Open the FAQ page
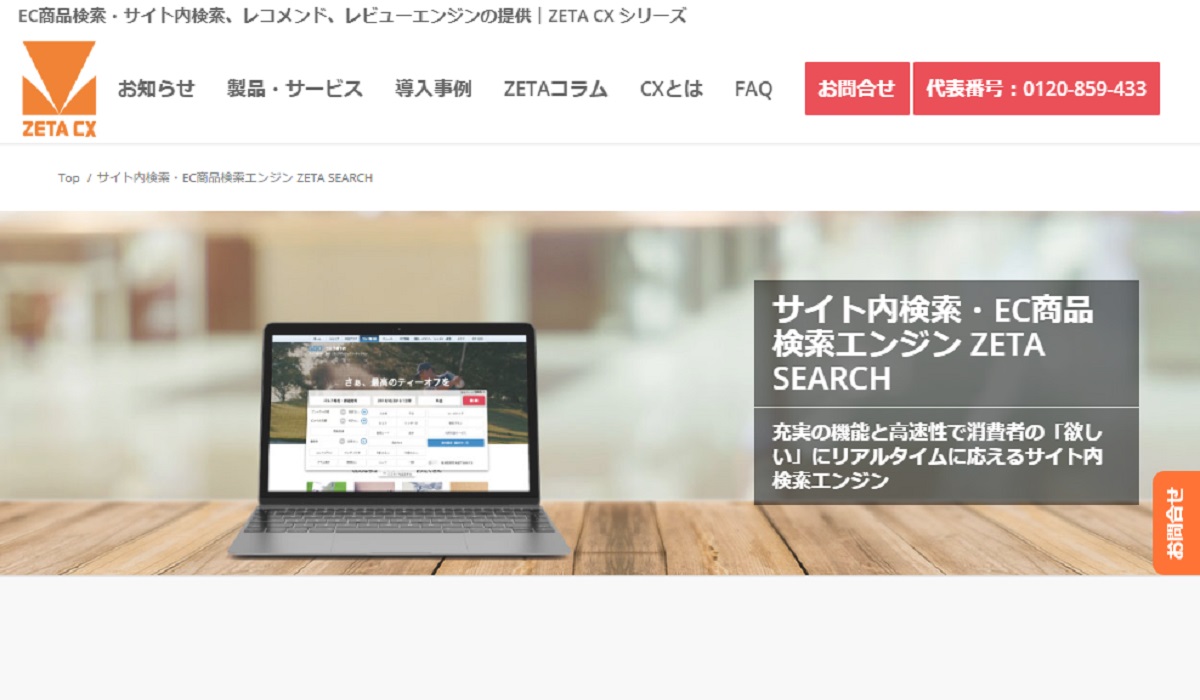This screenshot has width=1200, height=700. click(x=753, y=89)
